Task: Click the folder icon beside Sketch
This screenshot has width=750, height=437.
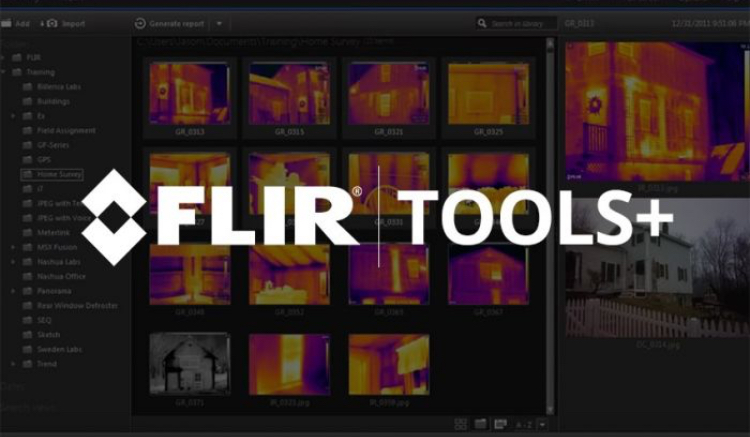Action: pos(28,335)
